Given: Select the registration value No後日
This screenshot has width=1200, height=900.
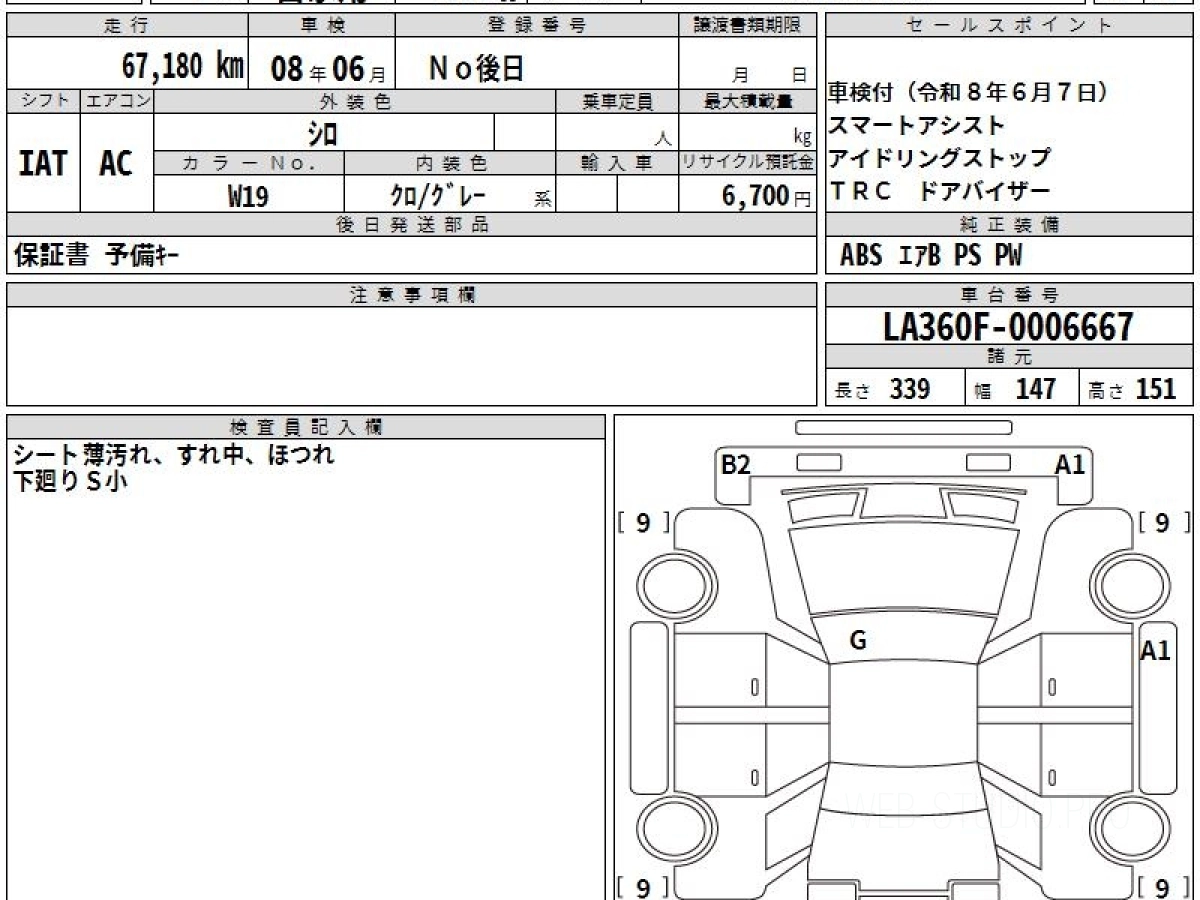Looking at the screenshot, I should point(476,68).
